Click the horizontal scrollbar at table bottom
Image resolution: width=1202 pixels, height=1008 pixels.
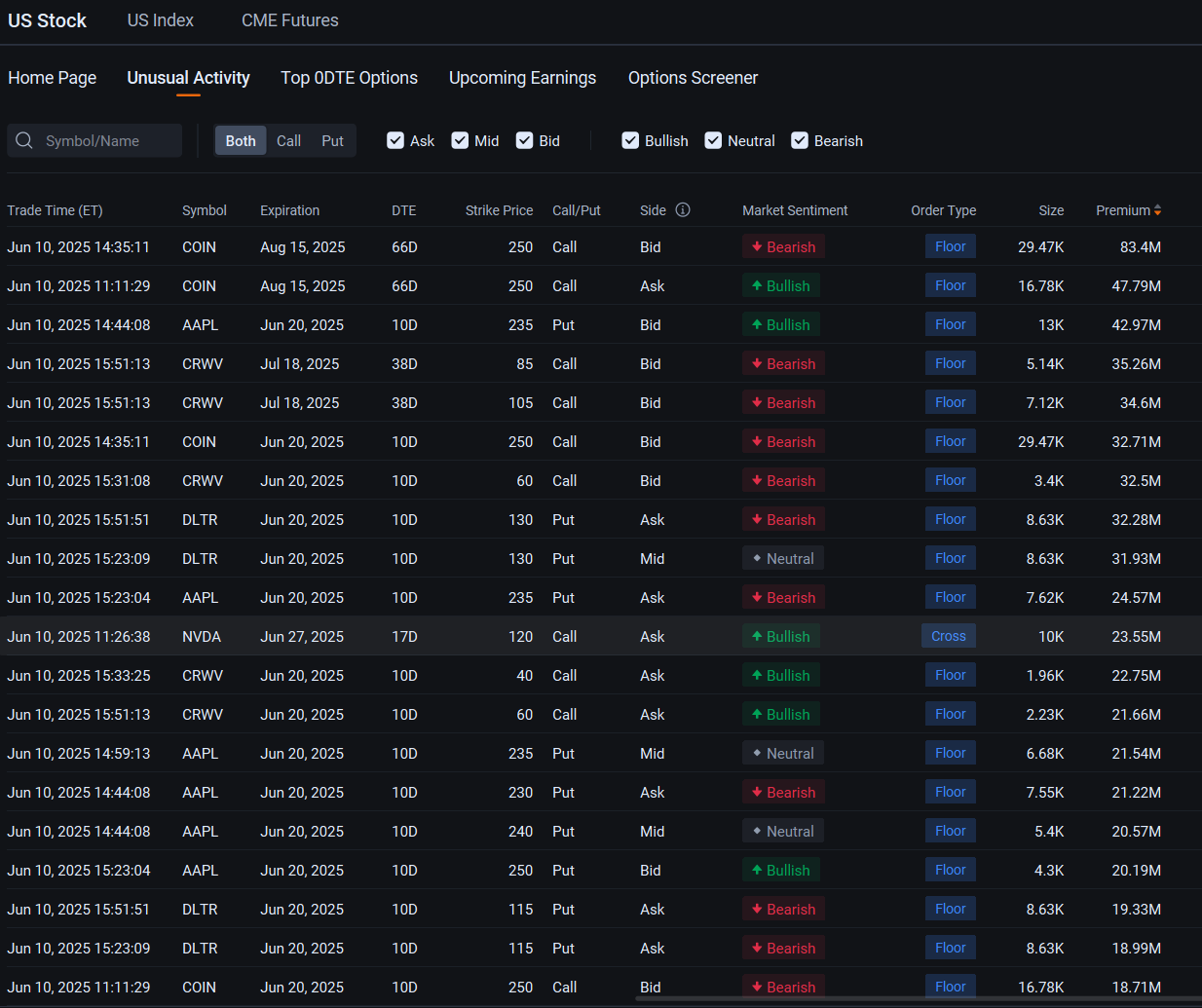[918, 998]
